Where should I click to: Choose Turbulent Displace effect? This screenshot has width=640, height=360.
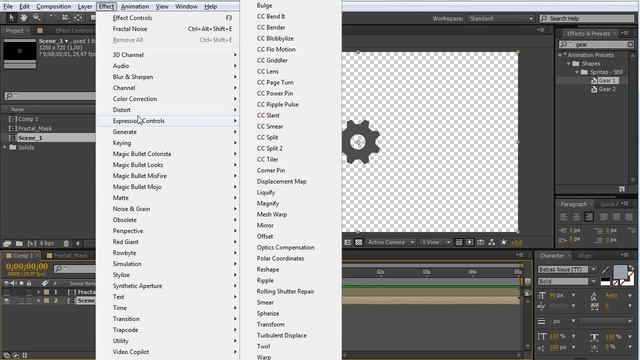[x=282, y=336]
